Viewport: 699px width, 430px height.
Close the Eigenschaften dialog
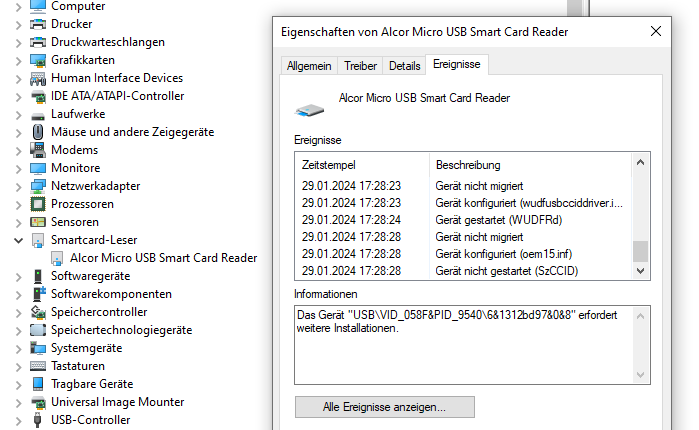pyautogui.click(x=656, y=31)
